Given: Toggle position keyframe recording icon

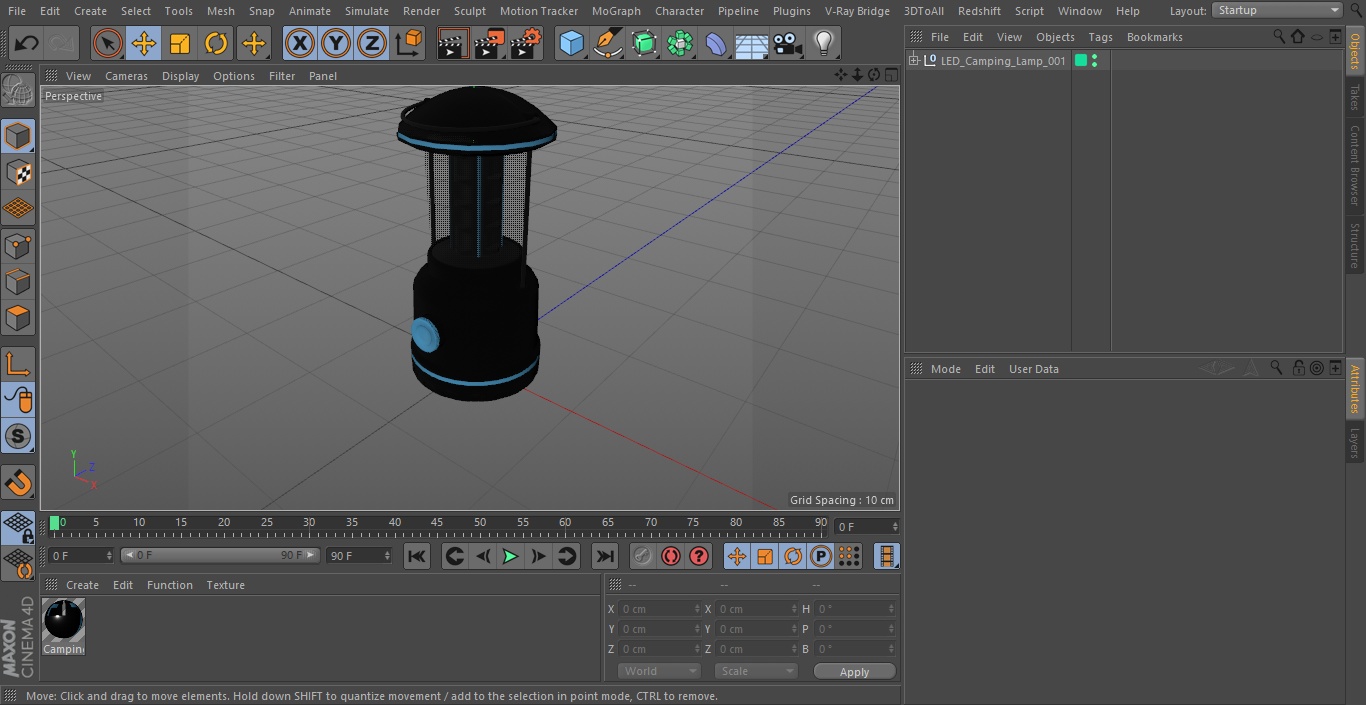Looking at the screenshot, I should pos(737,556).
